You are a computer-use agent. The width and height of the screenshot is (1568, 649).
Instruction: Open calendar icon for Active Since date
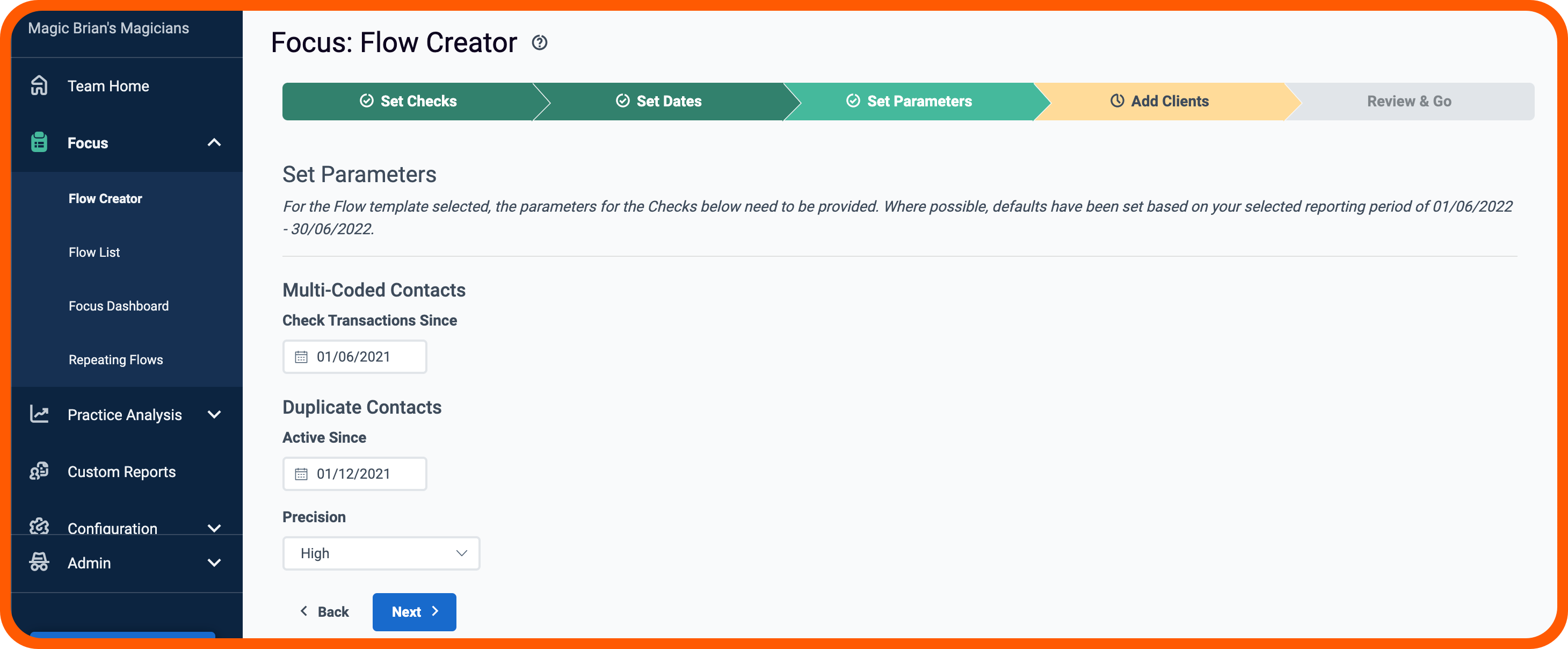(x=301, y=474)
